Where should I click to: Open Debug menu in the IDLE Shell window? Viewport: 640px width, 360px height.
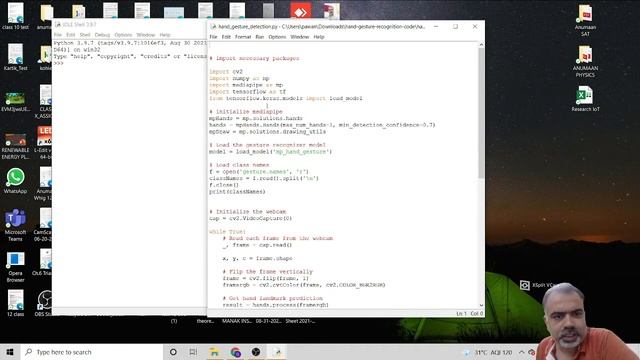click(102, 35)
